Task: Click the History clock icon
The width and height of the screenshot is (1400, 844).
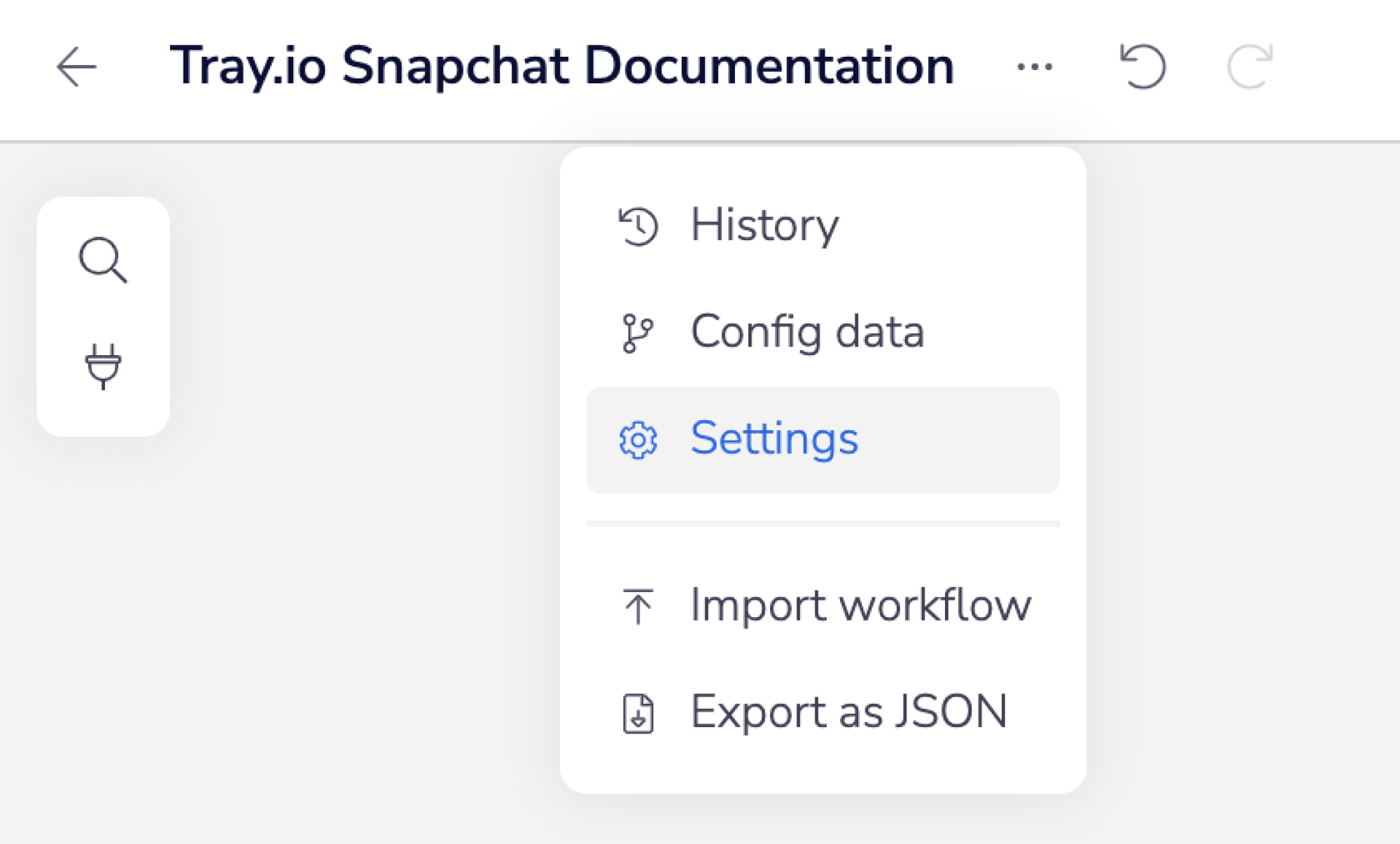Action: tap(638, 226)
